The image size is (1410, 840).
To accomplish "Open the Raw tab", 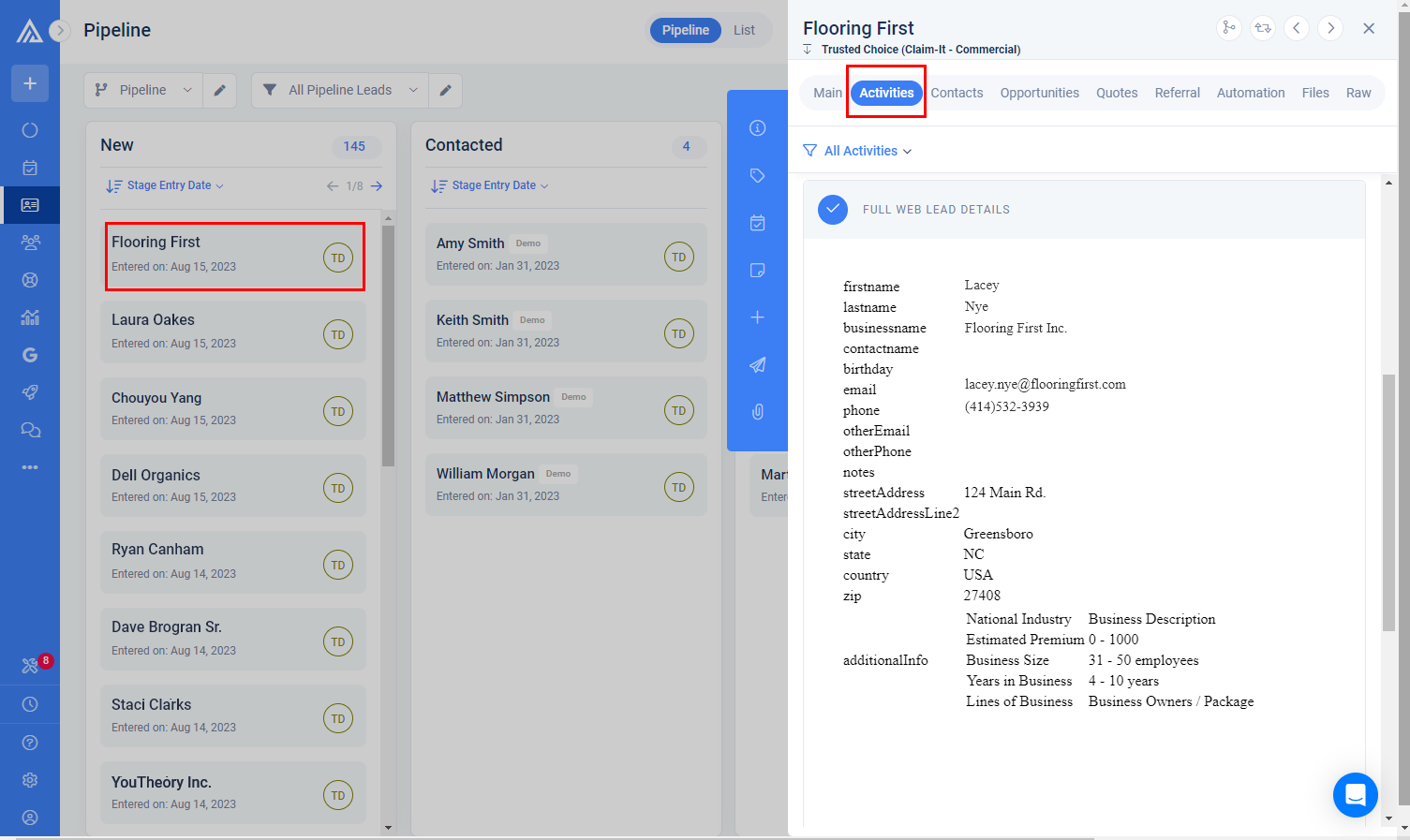I will [x=1358, y=93].
